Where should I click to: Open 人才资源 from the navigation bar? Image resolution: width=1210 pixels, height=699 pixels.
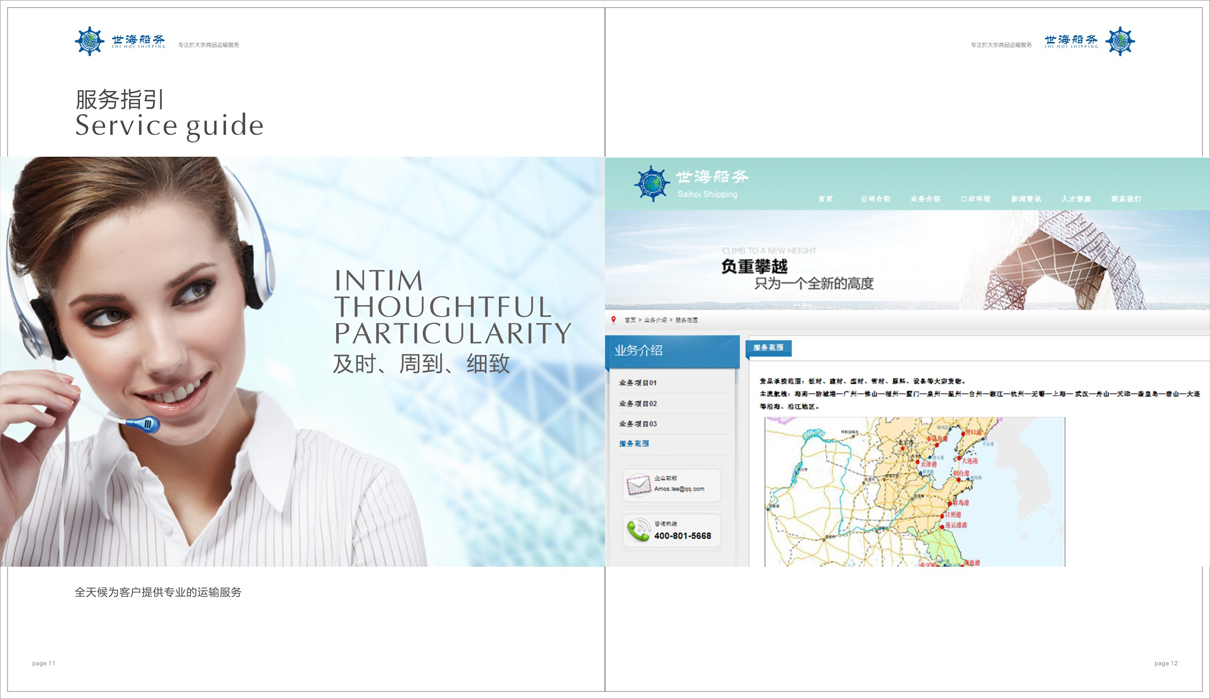pos(1076,199)
